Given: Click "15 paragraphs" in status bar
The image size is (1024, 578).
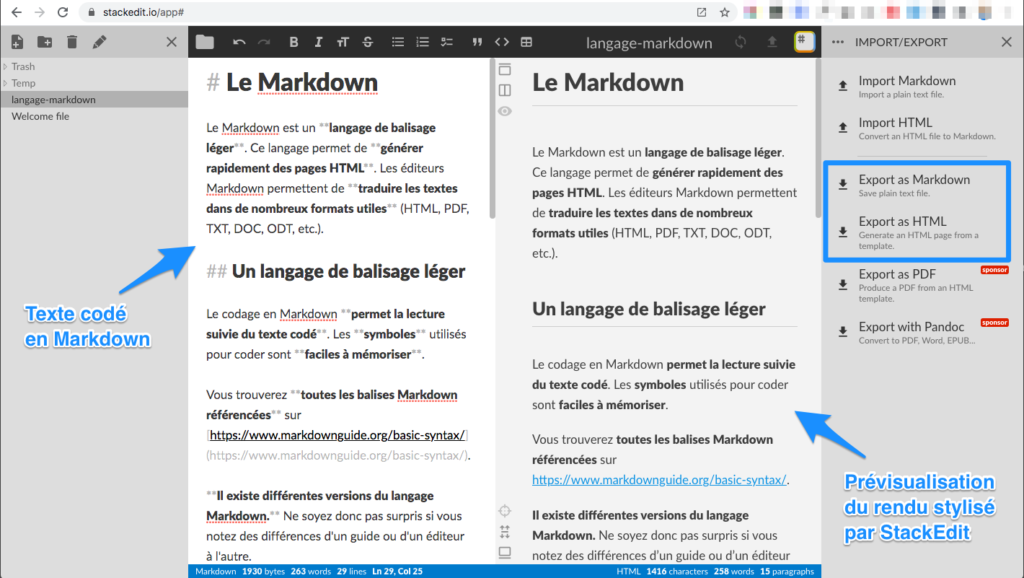Looking at the screenshot, I should (787, 571).
